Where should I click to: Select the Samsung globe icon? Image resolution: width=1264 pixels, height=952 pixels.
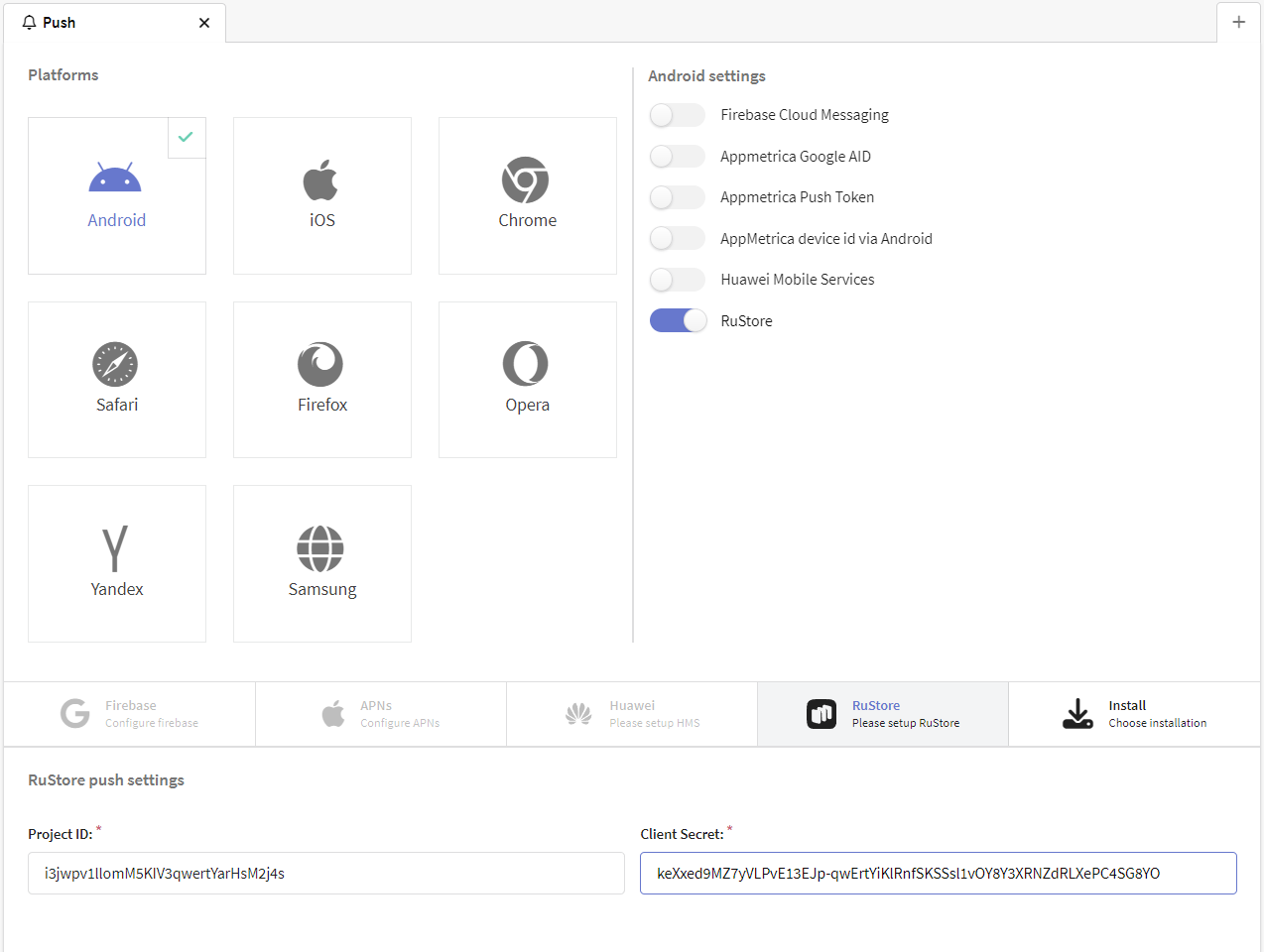point(320,548)
